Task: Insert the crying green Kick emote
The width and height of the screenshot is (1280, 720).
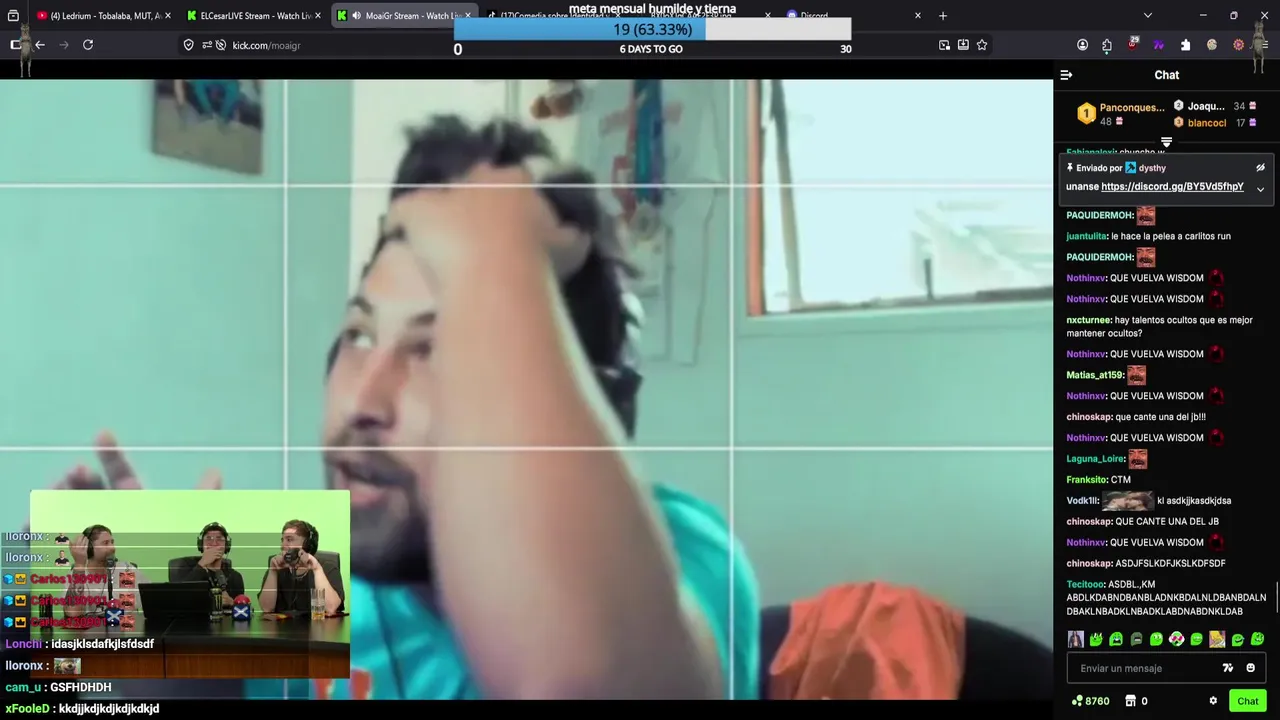Action: tap(1116, 639)
